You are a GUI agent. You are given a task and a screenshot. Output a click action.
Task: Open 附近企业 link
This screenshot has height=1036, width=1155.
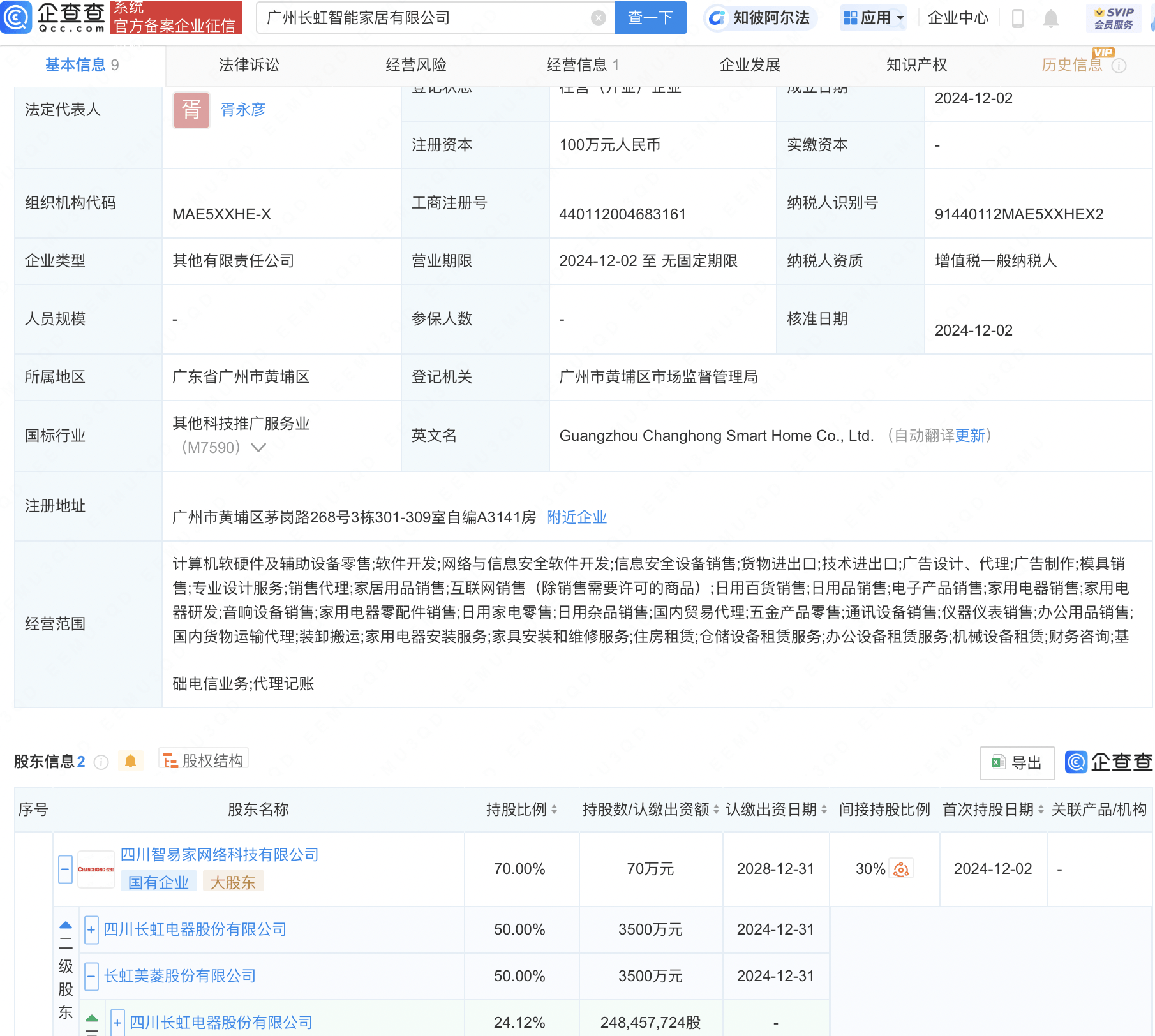(x=576, y=517)
